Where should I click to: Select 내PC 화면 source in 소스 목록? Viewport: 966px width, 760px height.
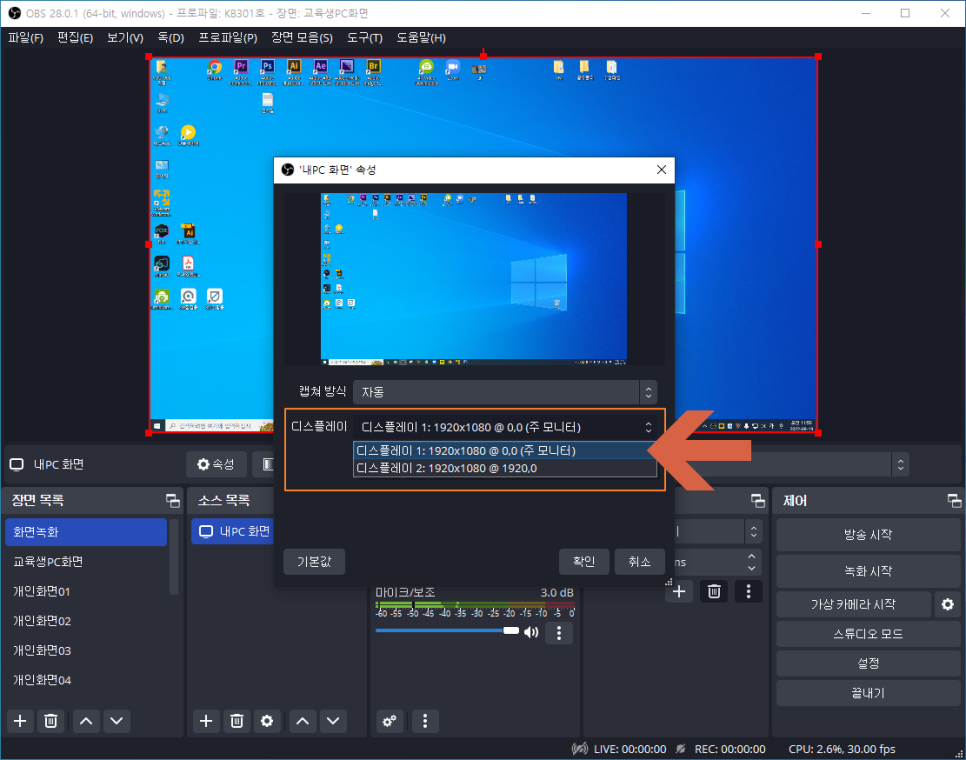(x=233, y=532)
